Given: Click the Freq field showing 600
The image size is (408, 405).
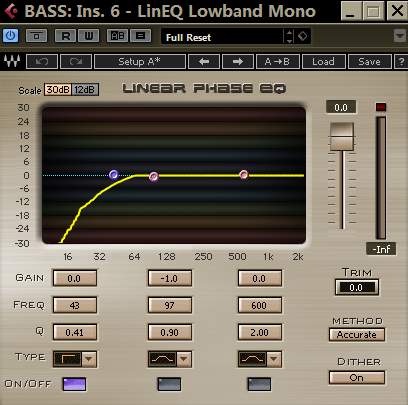Looking at the screenshot, I should tap(260, 305).
